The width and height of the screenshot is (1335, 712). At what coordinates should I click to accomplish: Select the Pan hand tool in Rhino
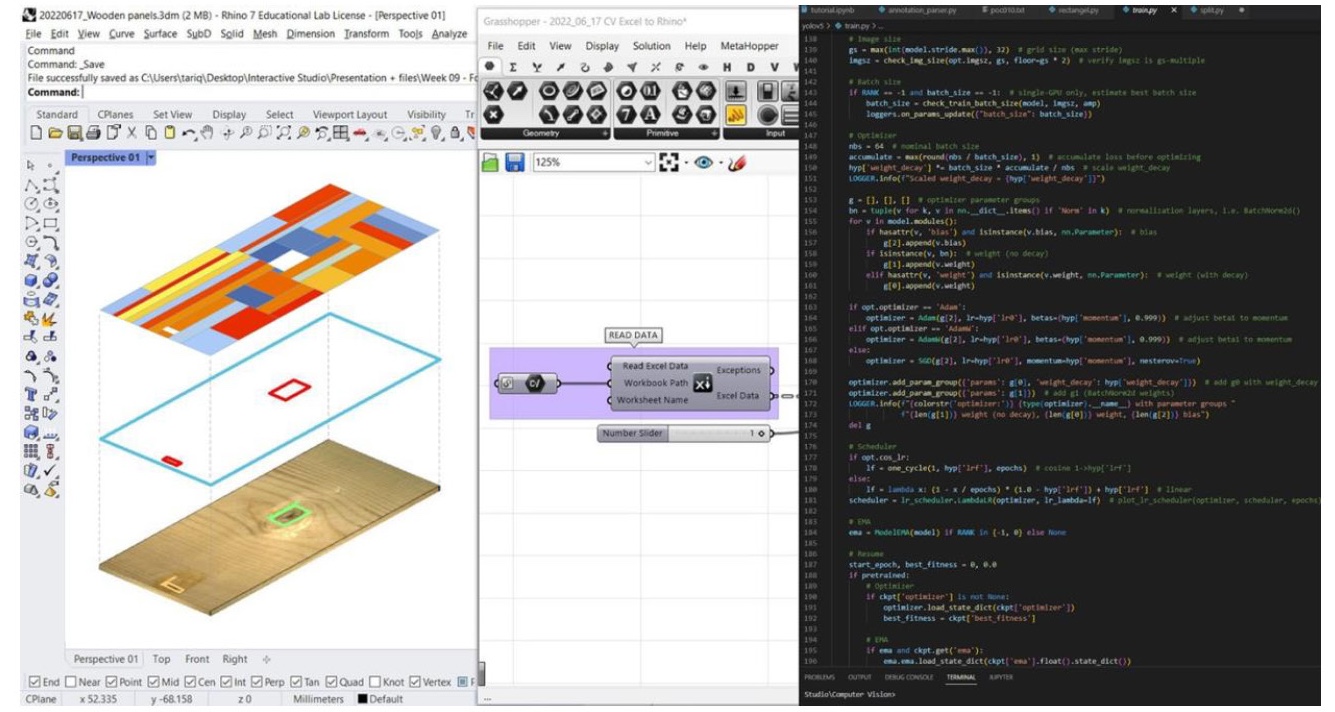pos(207,133)
